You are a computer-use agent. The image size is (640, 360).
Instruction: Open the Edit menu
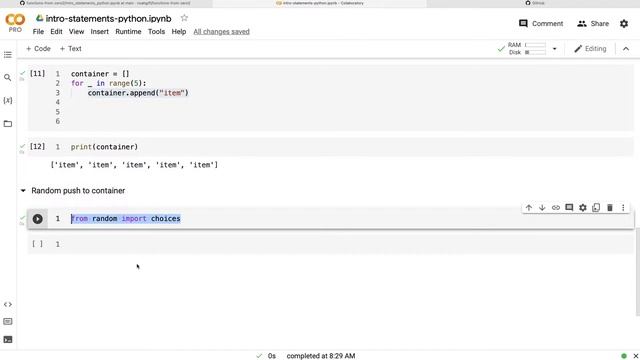click(56, 31)
